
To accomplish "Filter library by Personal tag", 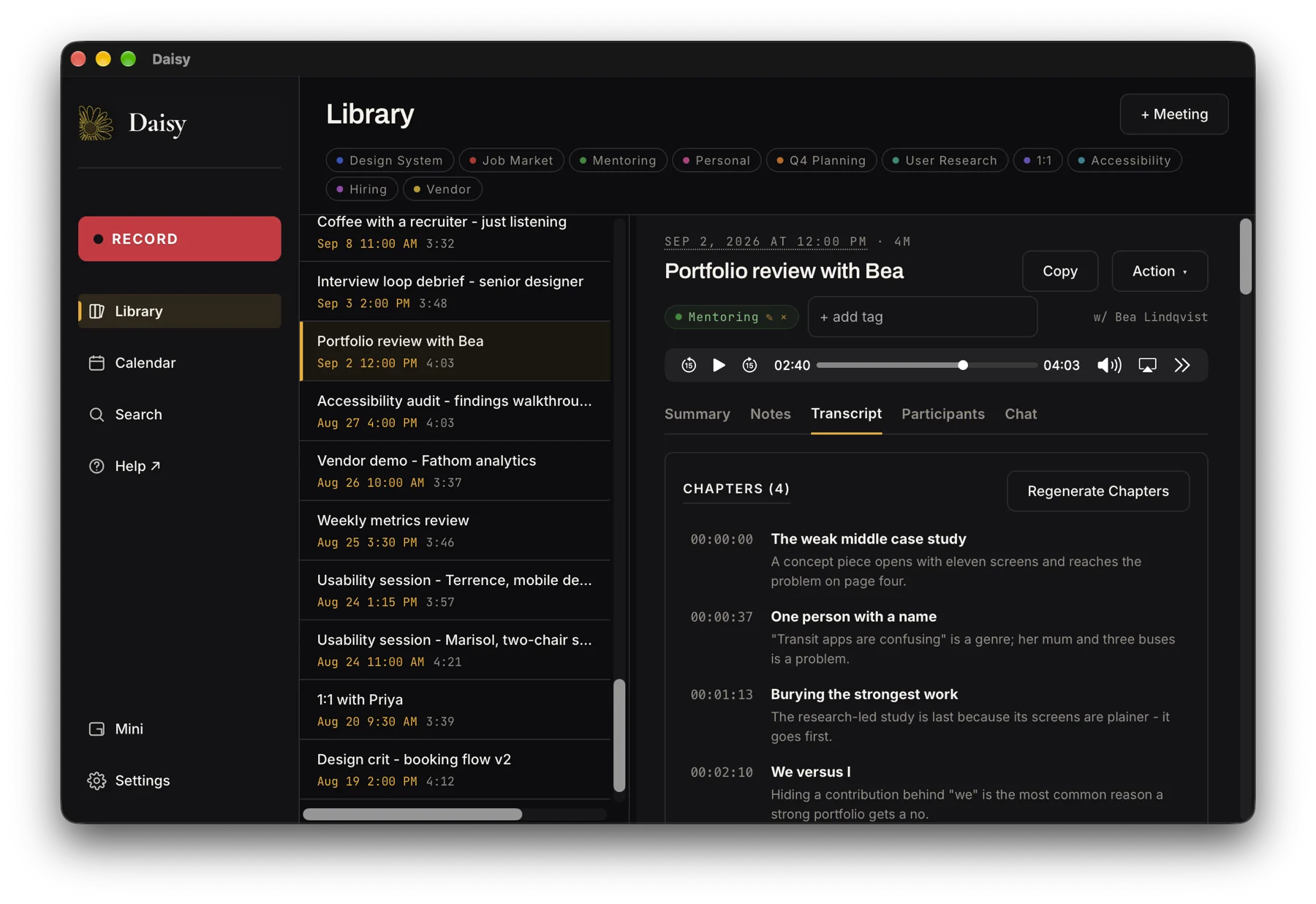I will coord(716,160).
